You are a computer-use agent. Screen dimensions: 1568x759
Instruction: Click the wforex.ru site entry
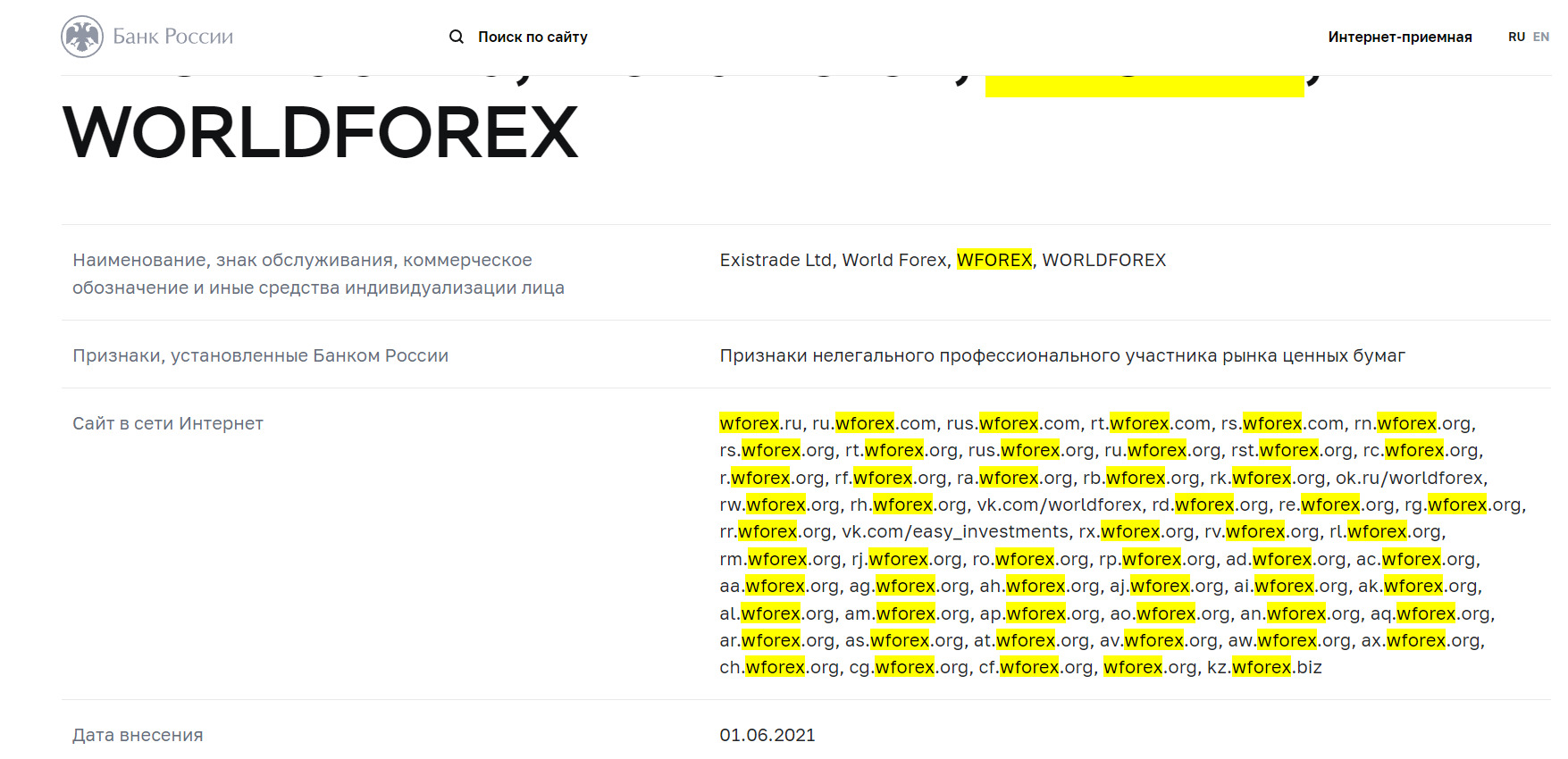[x=760, y=423]
